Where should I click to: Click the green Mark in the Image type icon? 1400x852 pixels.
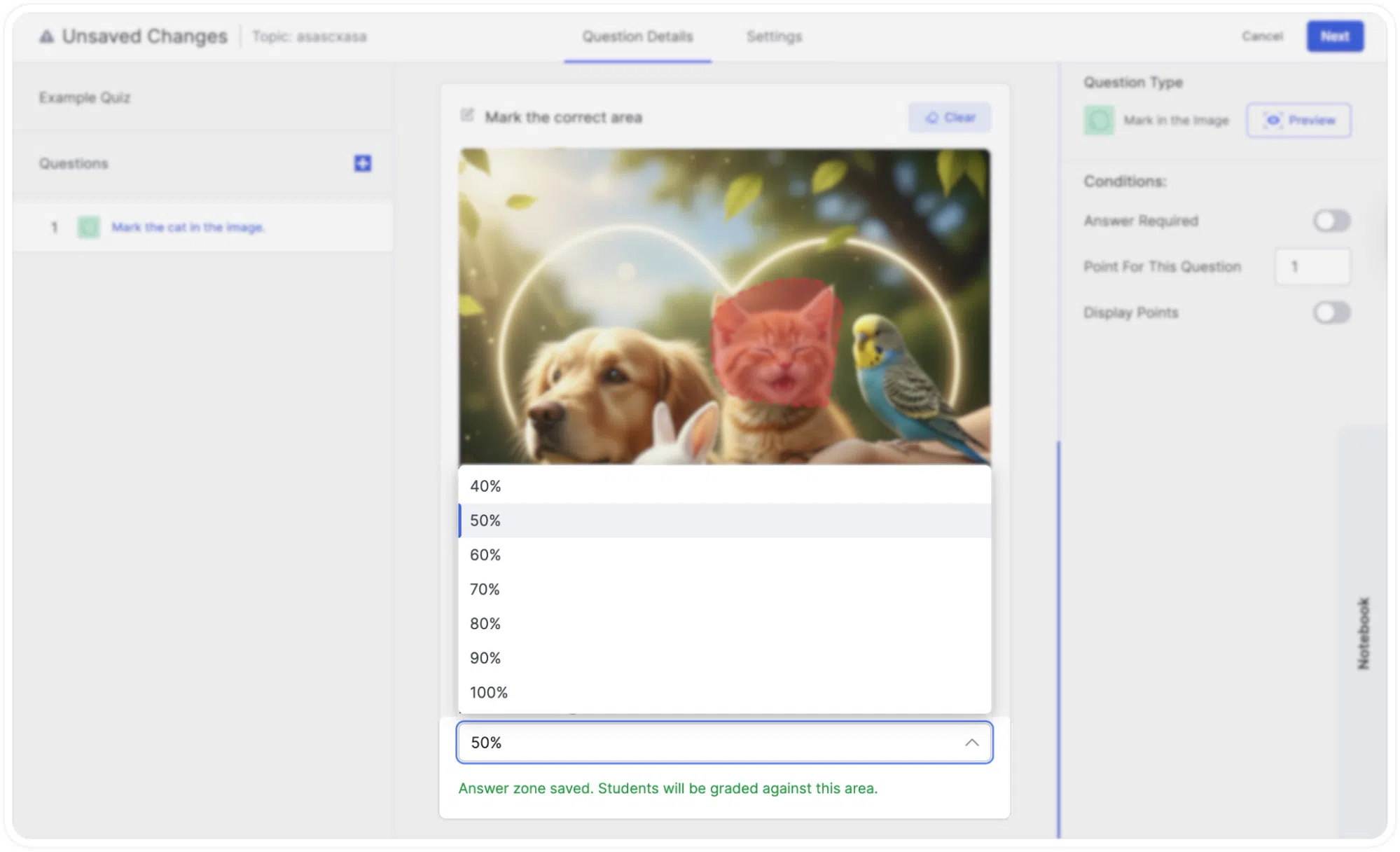(1098, 121)
